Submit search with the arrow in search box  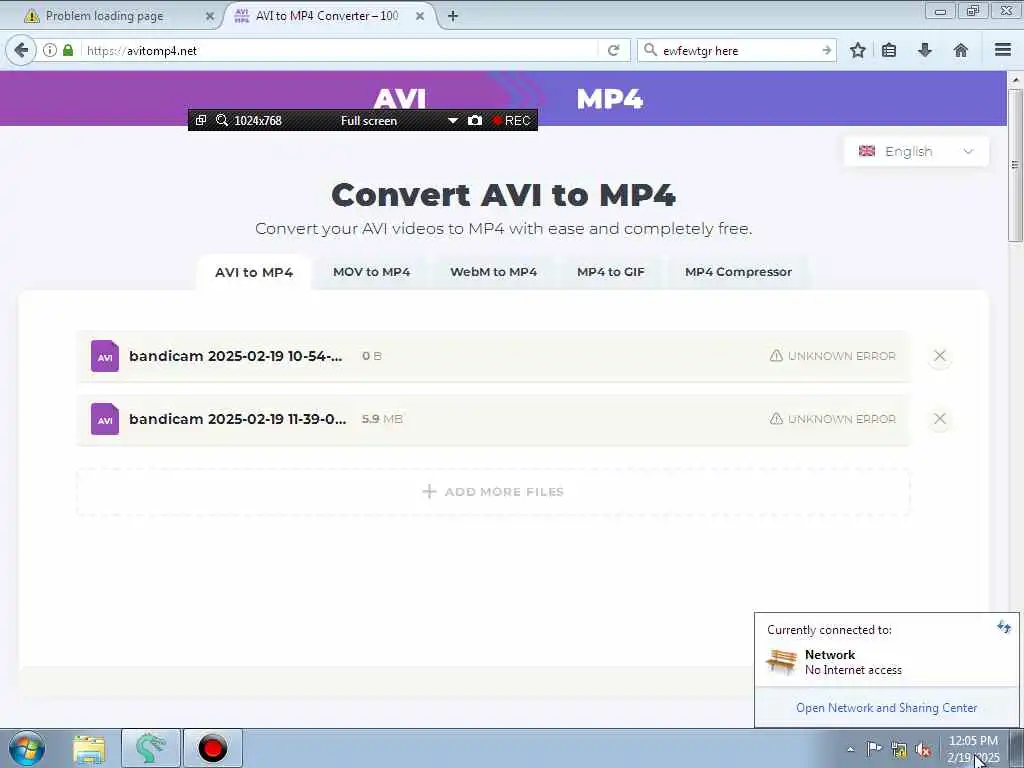click(x=826, y=50)
